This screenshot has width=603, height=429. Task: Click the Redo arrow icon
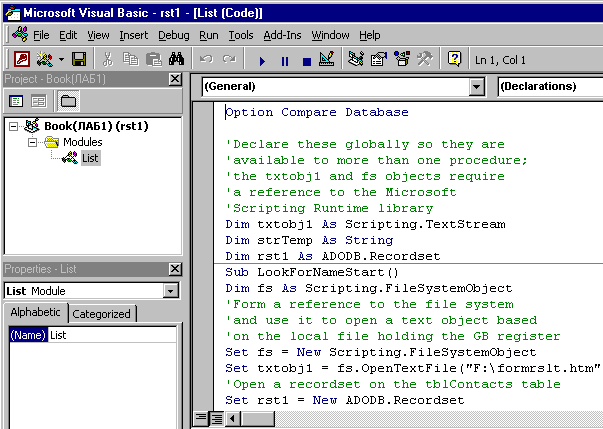[x=229, y=59]
